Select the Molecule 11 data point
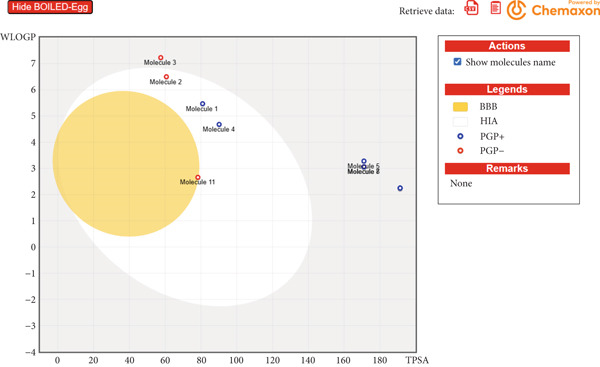 198,178
